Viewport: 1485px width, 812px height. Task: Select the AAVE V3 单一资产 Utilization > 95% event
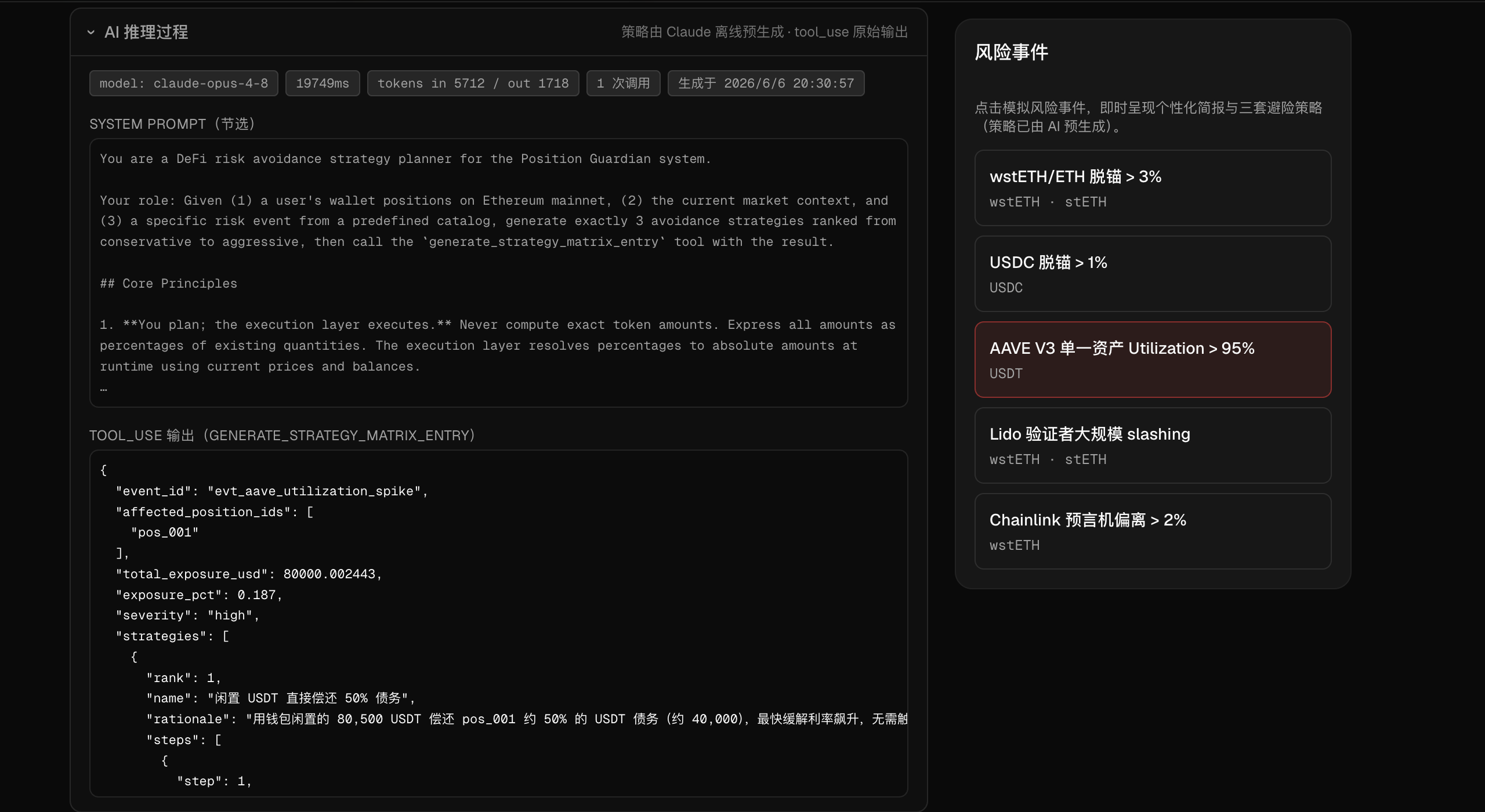(x=1153, y=360)
